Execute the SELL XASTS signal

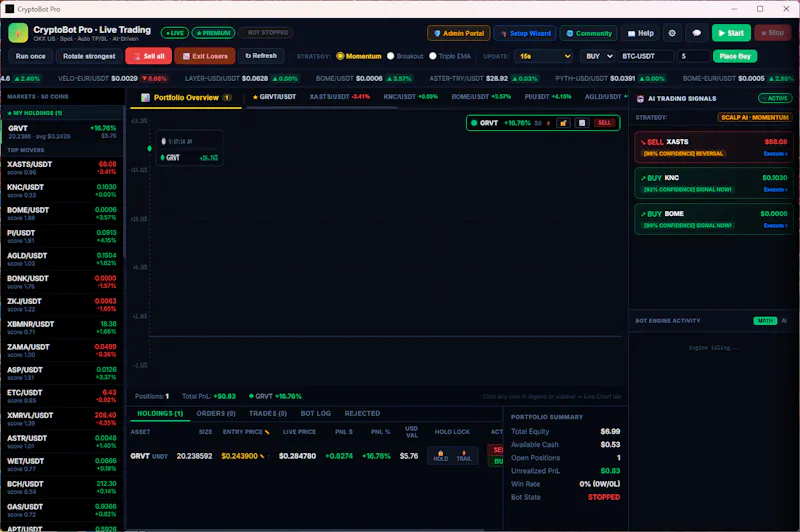775,154
